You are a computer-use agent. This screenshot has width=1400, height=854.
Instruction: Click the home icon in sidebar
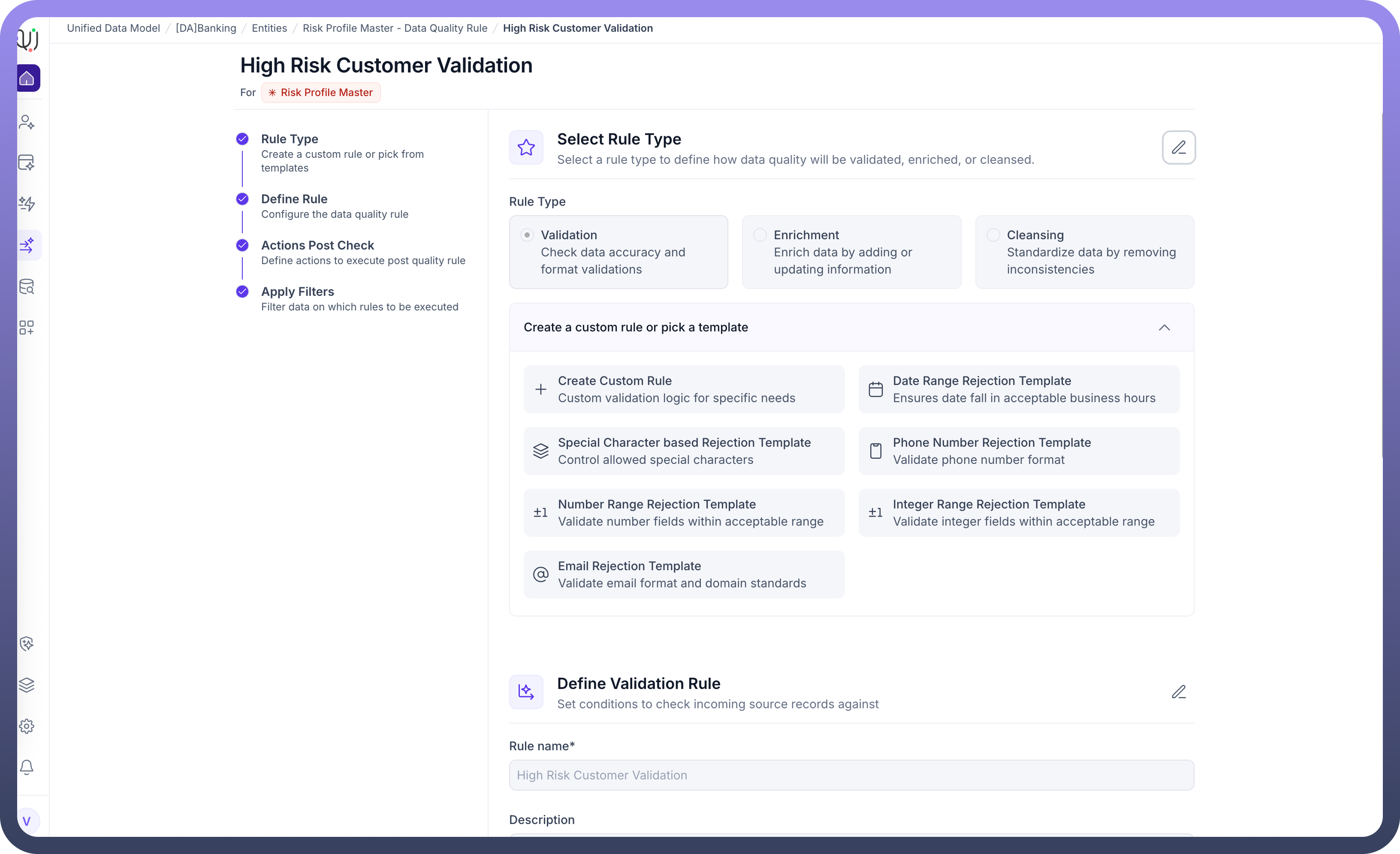pyautogui.click(x=27, y=78)
